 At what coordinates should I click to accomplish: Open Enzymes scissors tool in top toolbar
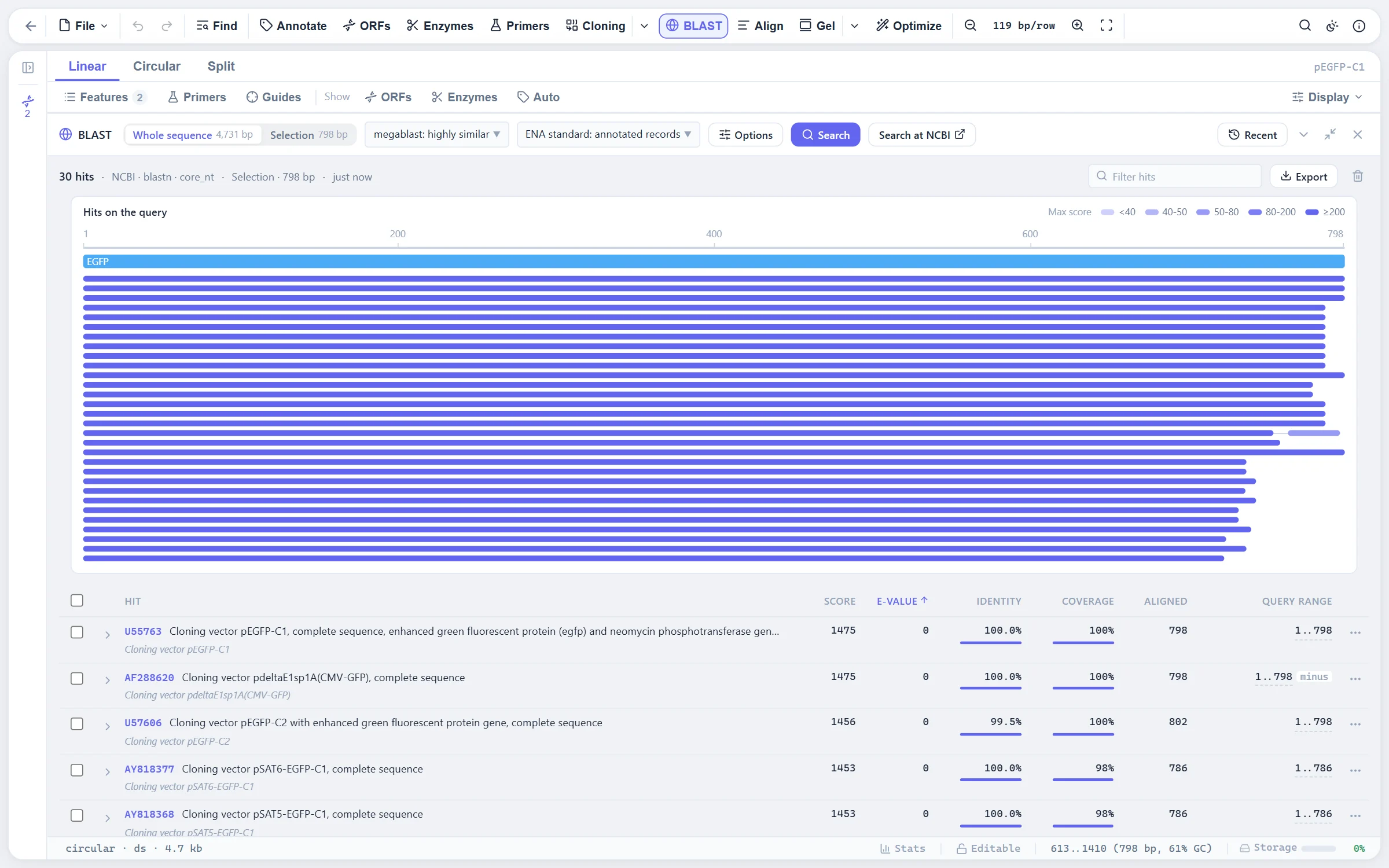pyautogui.click(x=440, y=25)
